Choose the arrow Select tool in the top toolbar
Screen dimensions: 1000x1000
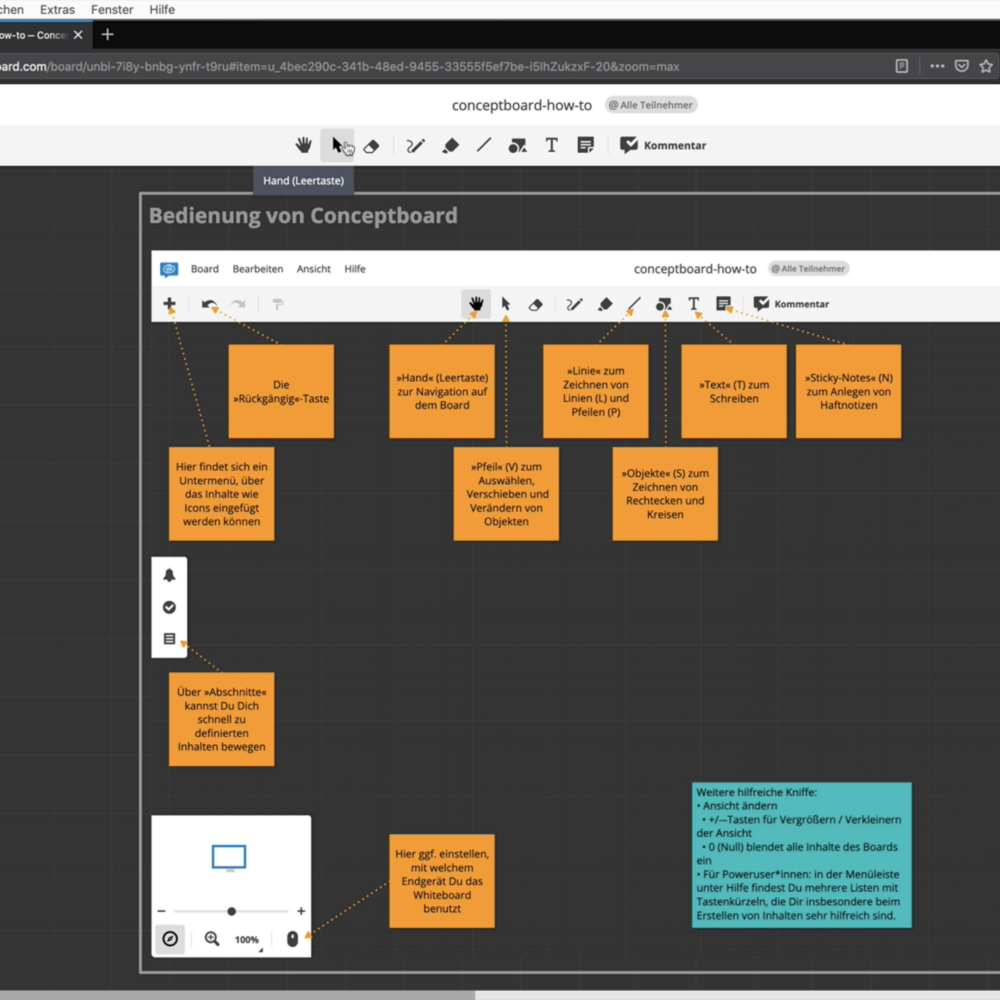[x=337, y=145]
